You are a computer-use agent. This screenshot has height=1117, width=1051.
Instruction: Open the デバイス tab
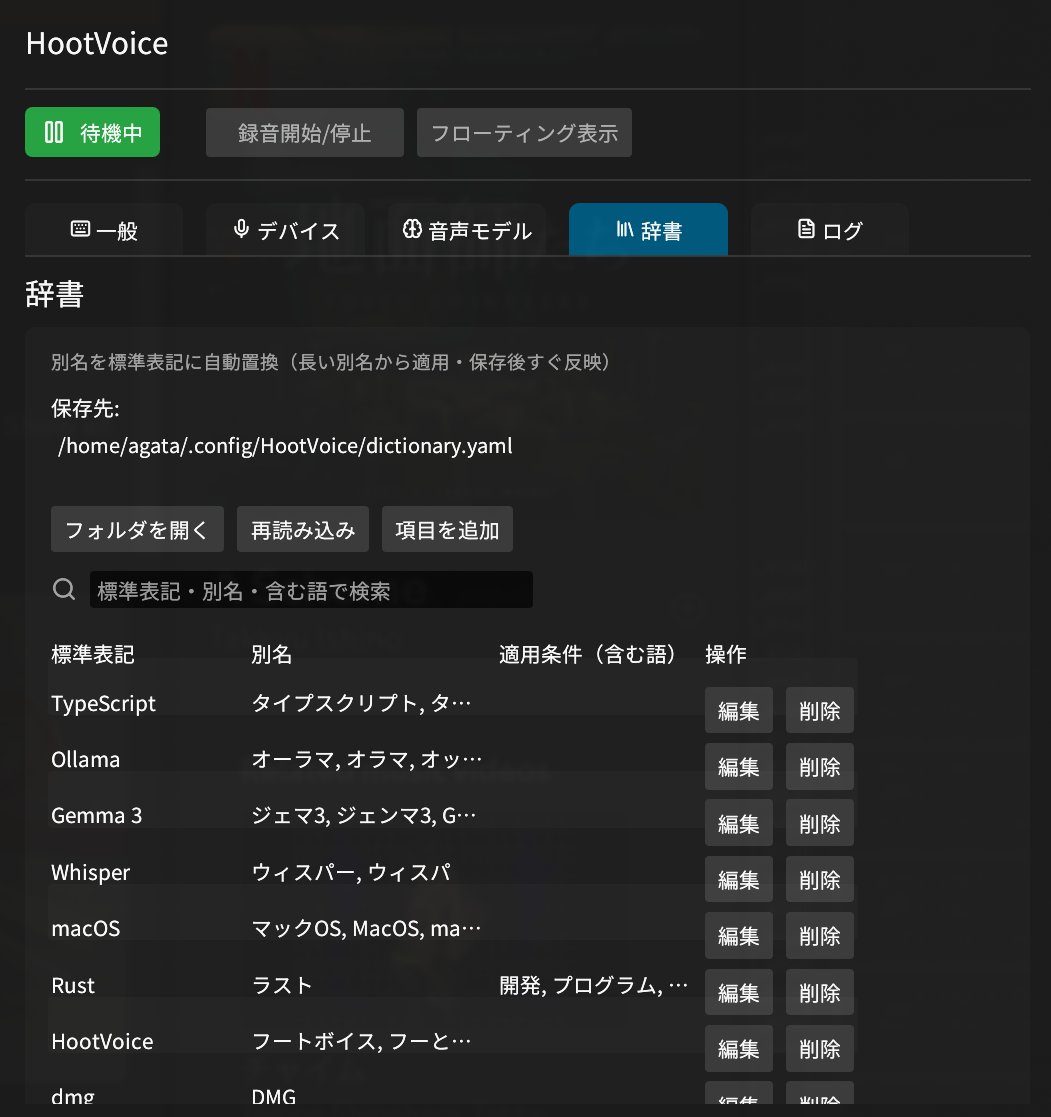(286, 229)
